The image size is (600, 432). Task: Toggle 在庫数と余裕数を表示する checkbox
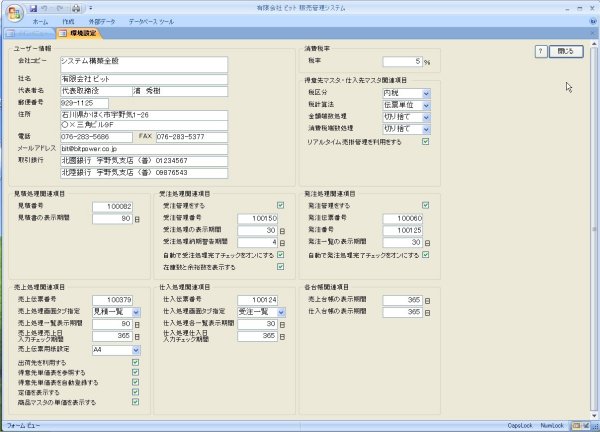point(280,267)
